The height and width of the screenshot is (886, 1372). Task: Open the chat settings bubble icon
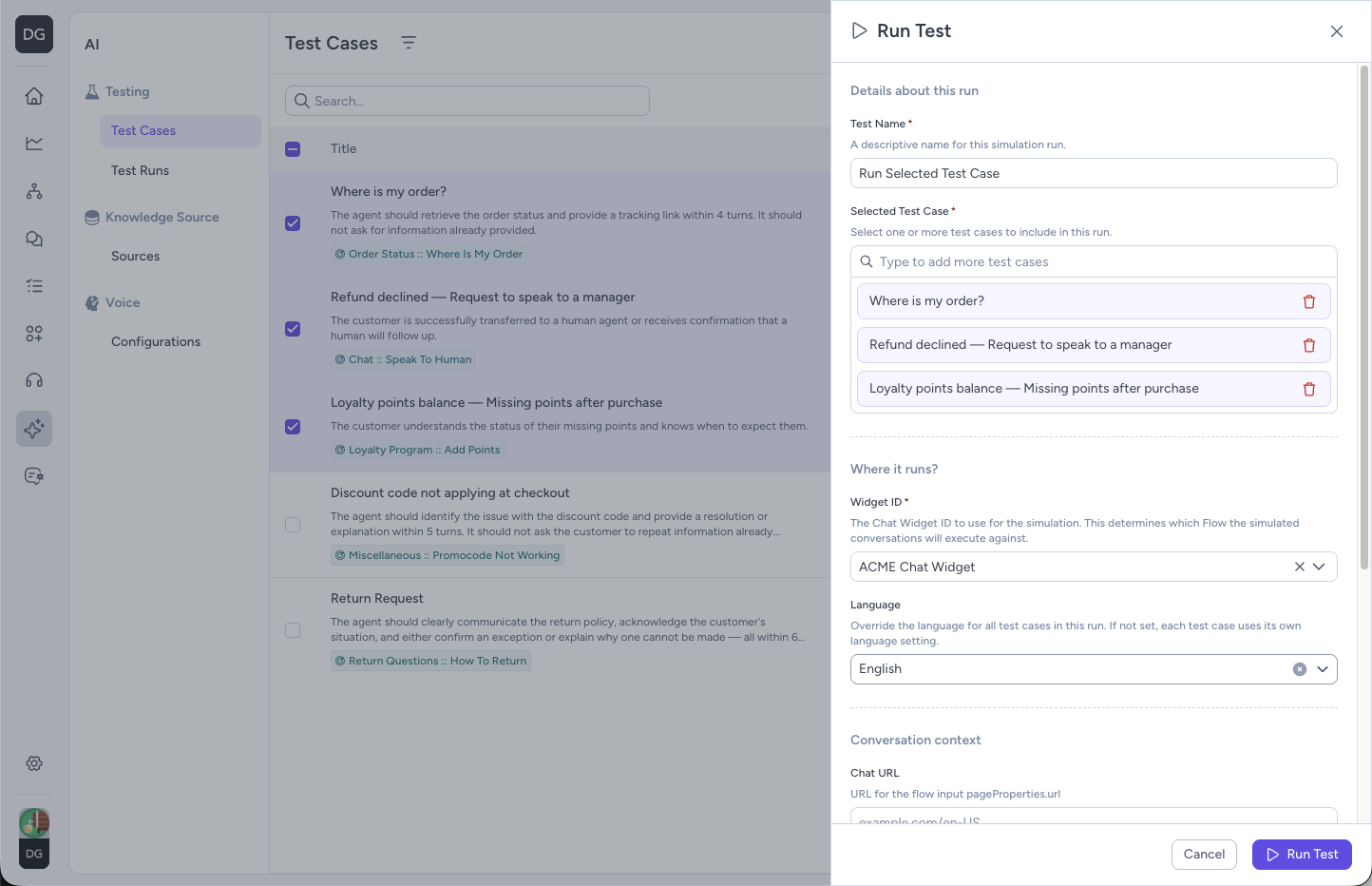tap(34, 476)
